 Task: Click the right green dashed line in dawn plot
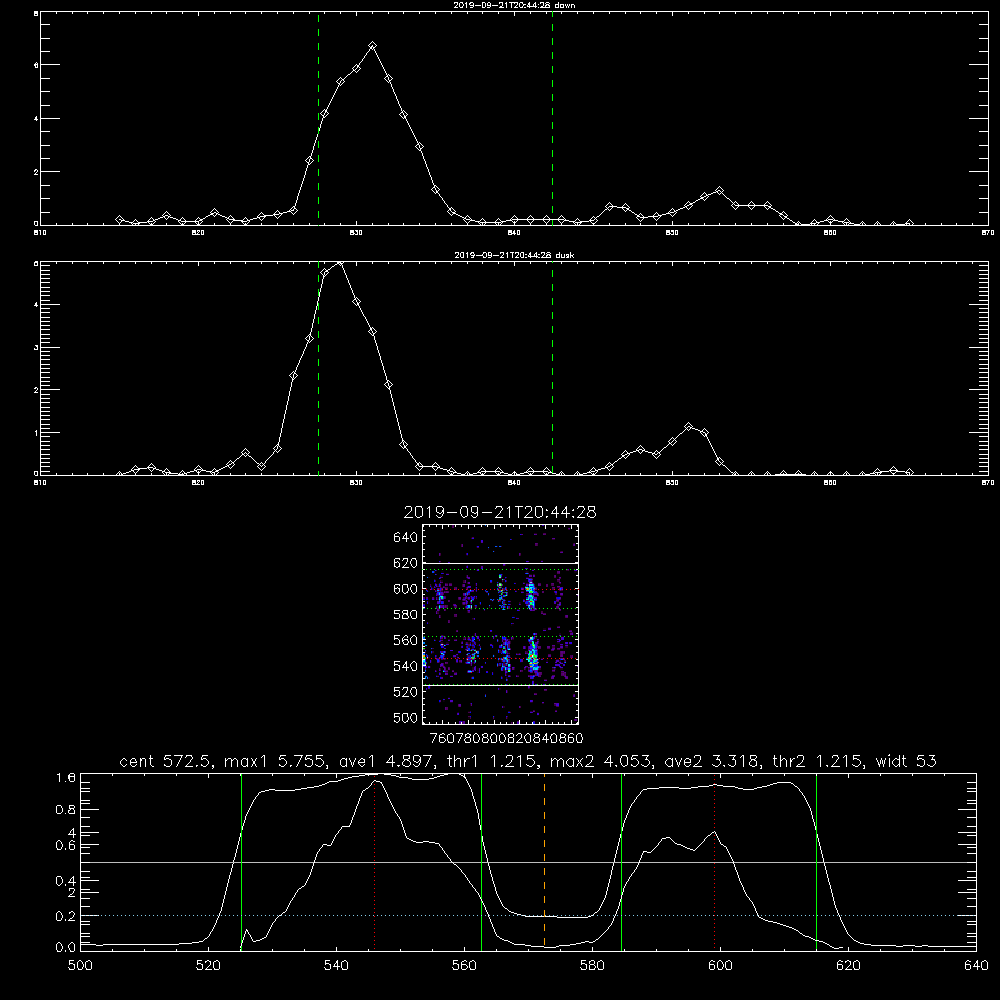[552, 118]
